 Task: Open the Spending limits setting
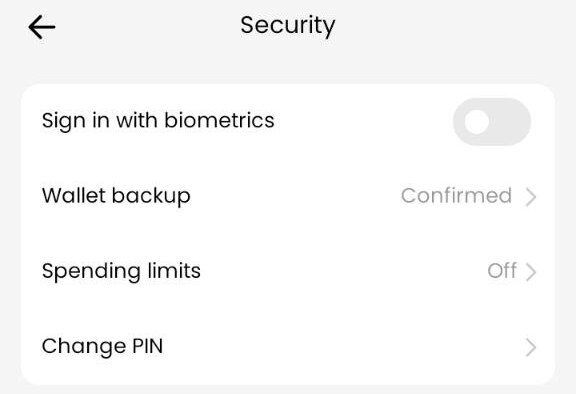tap(288, 271)
